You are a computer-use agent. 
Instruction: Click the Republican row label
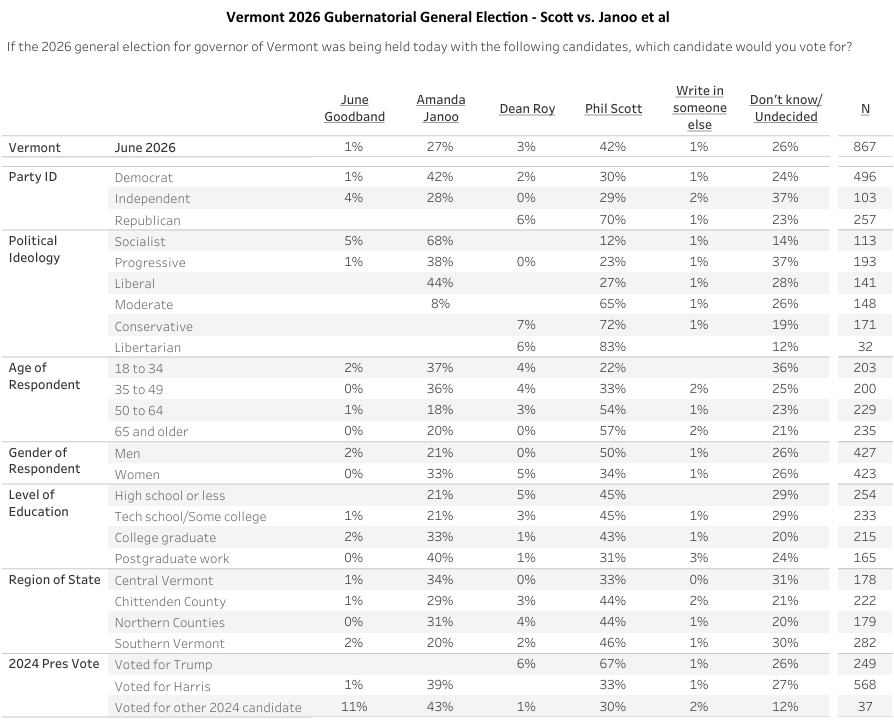[148, 220]
